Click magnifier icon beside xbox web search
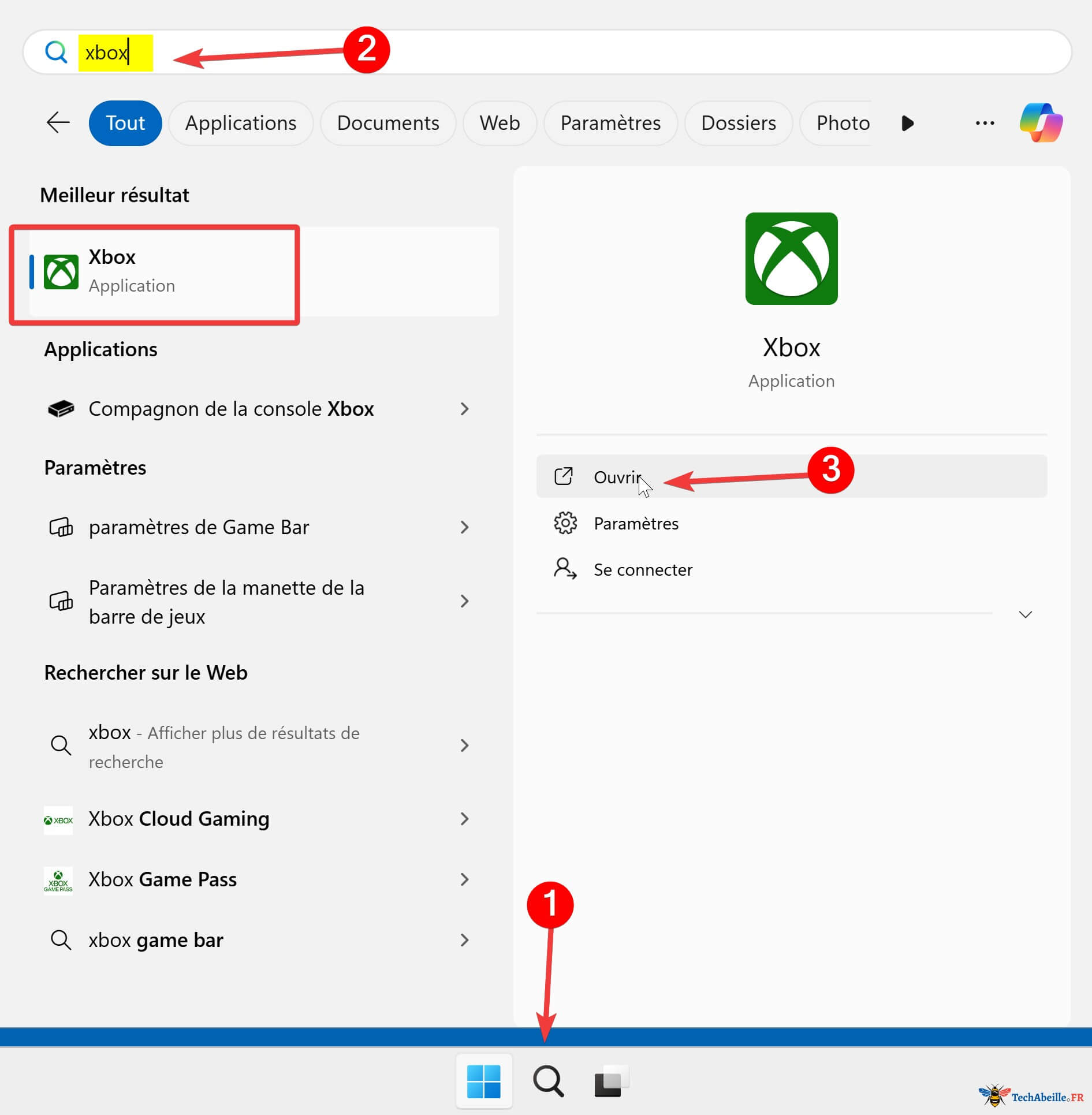Viewport: 1092px width, 1115px height. 61,745
